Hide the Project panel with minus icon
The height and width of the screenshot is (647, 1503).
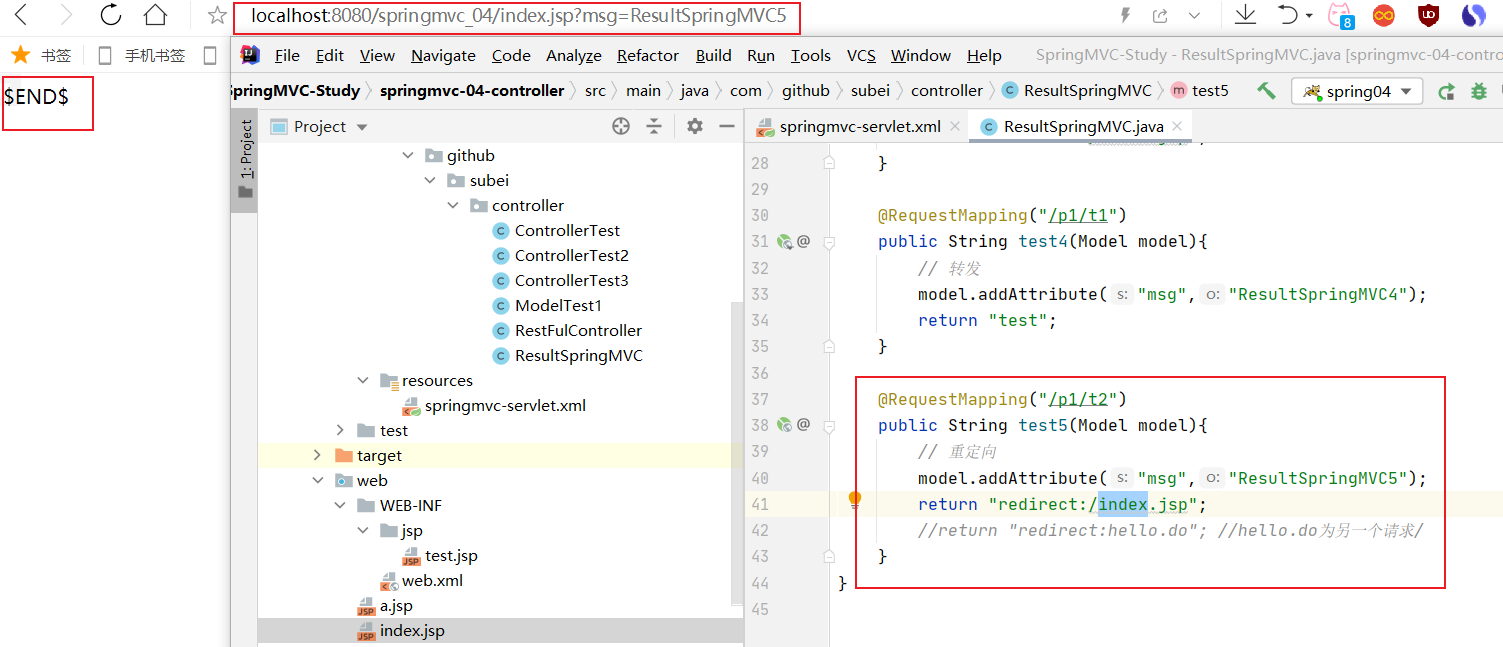727,126
